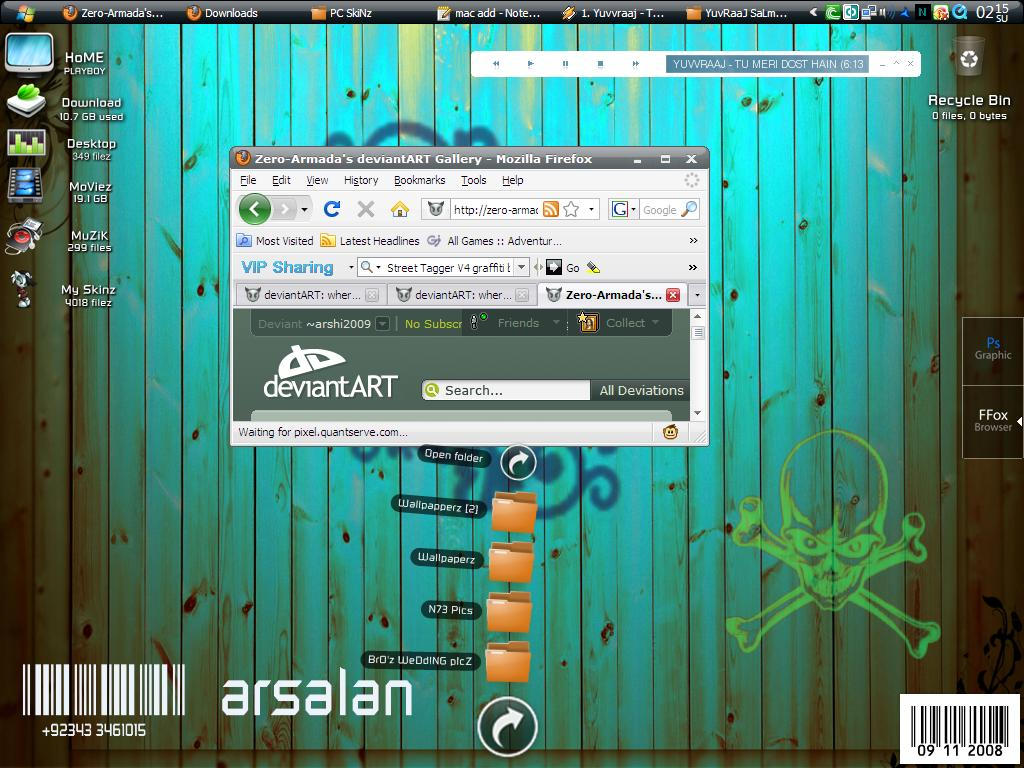Click the smiley icon in Firefox status bar

point(669,431)
